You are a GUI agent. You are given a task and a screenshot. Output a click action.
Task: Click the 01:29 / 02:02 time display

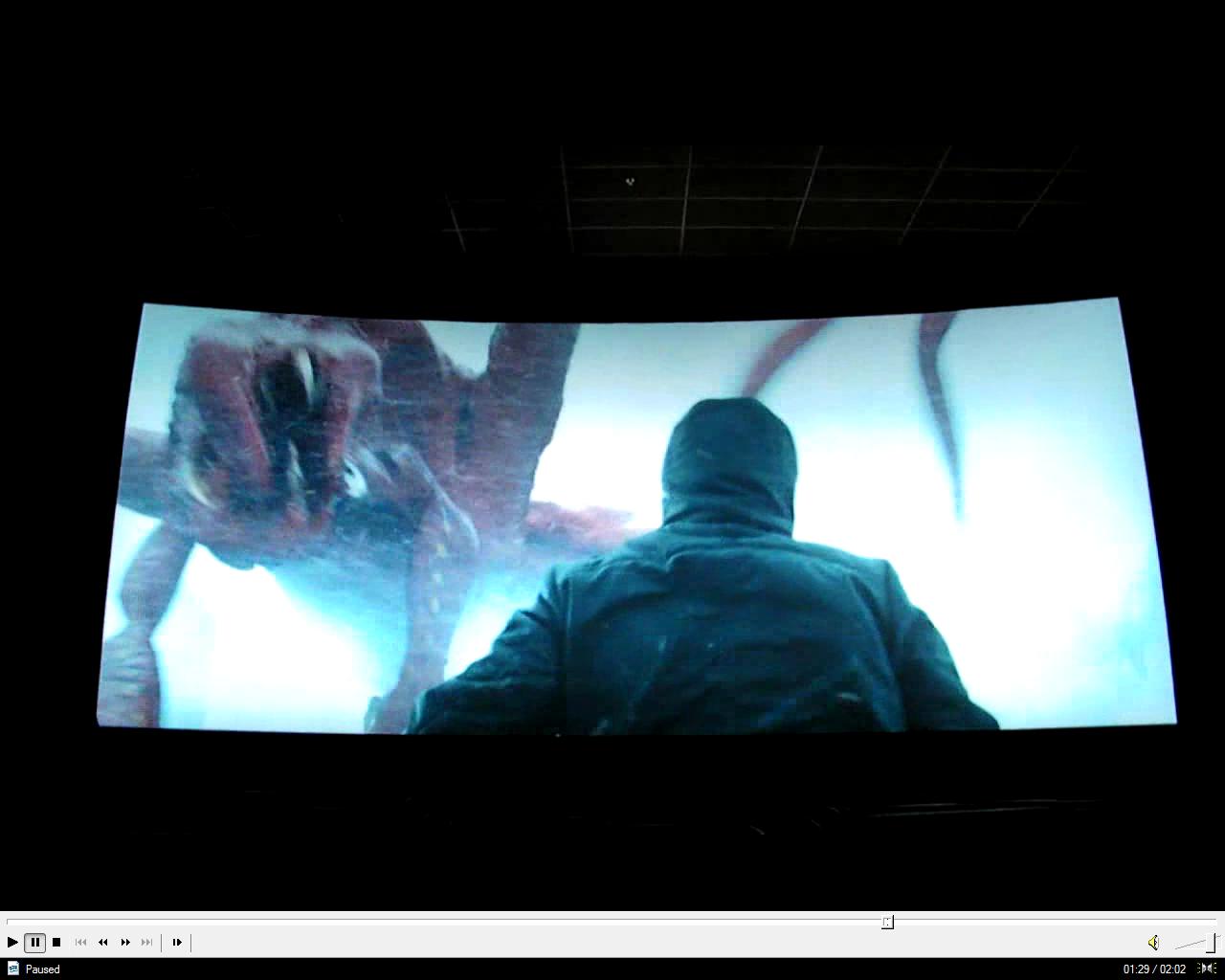(1154, 969)
